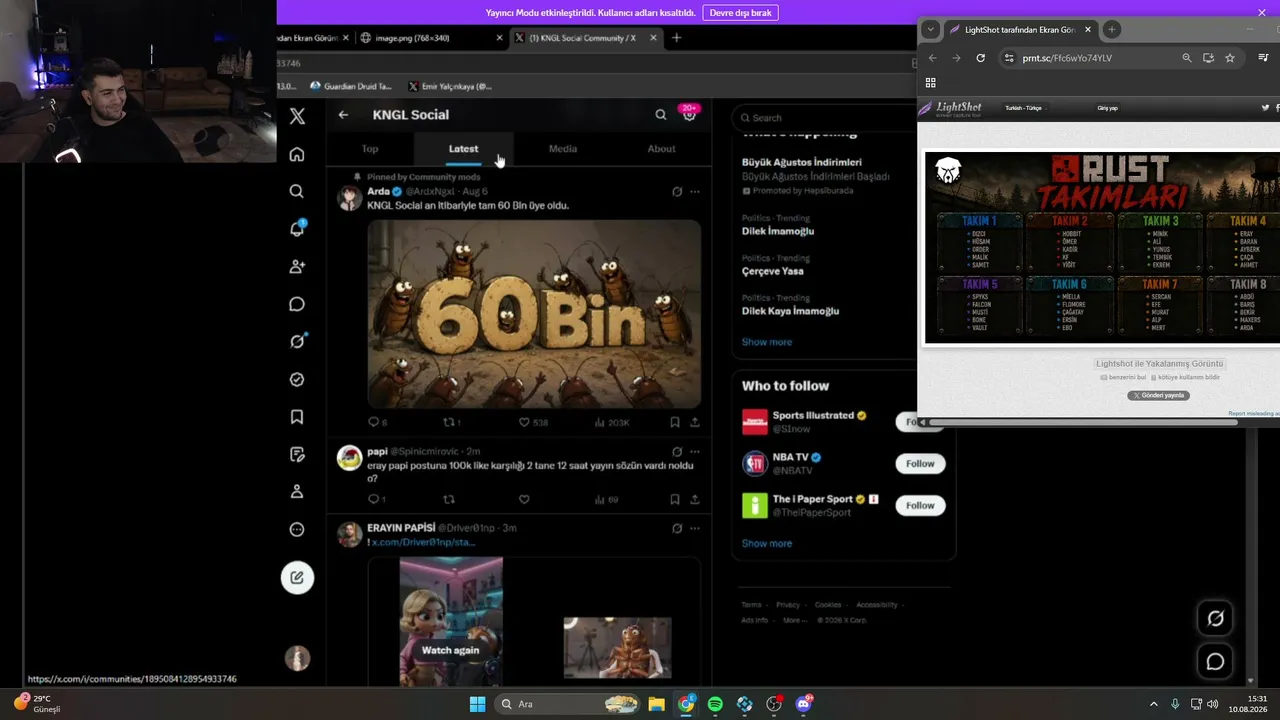Open the Verified badge sidebar icon
Screen dimensions: 1280x720
tap(297, 379)
